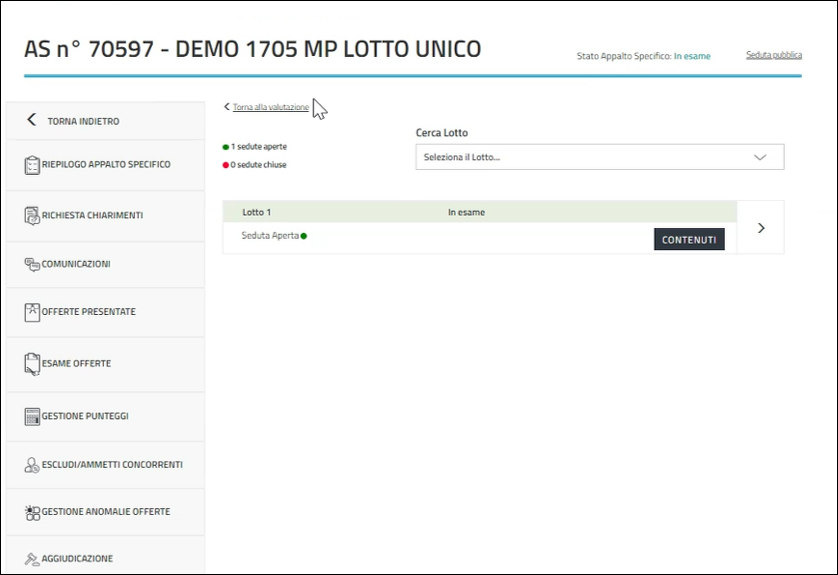Viewport: 838px width, 575px height.
Task: Click the Riepilogo Appalto Specifico clipboard icon
Action: coord(32,165)
